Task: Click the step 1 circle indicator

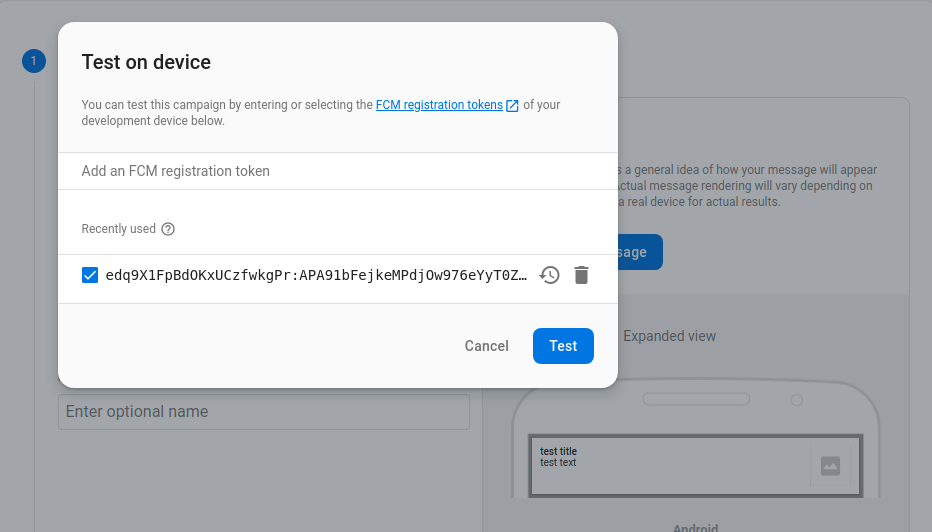Action: click(x=34, y=62)
